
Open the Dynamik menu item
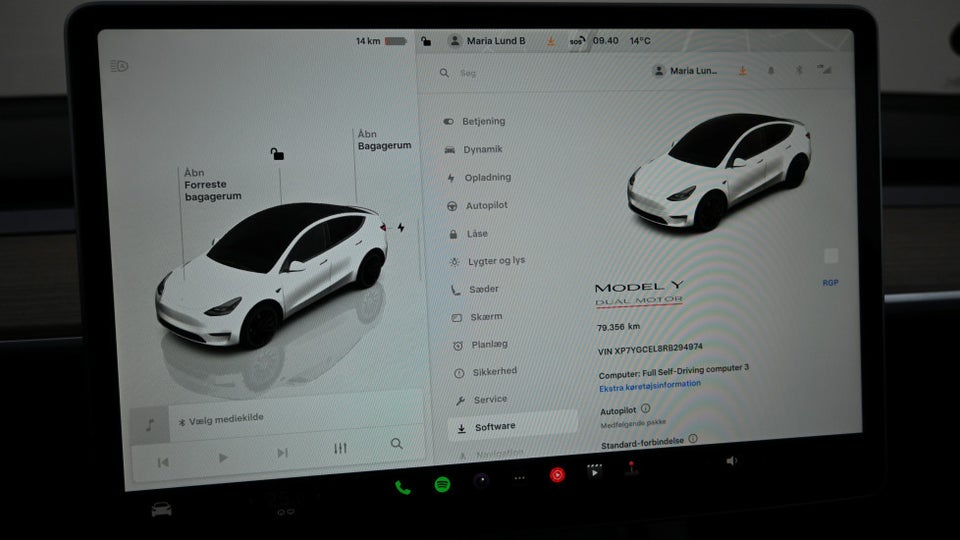point(473,149)
